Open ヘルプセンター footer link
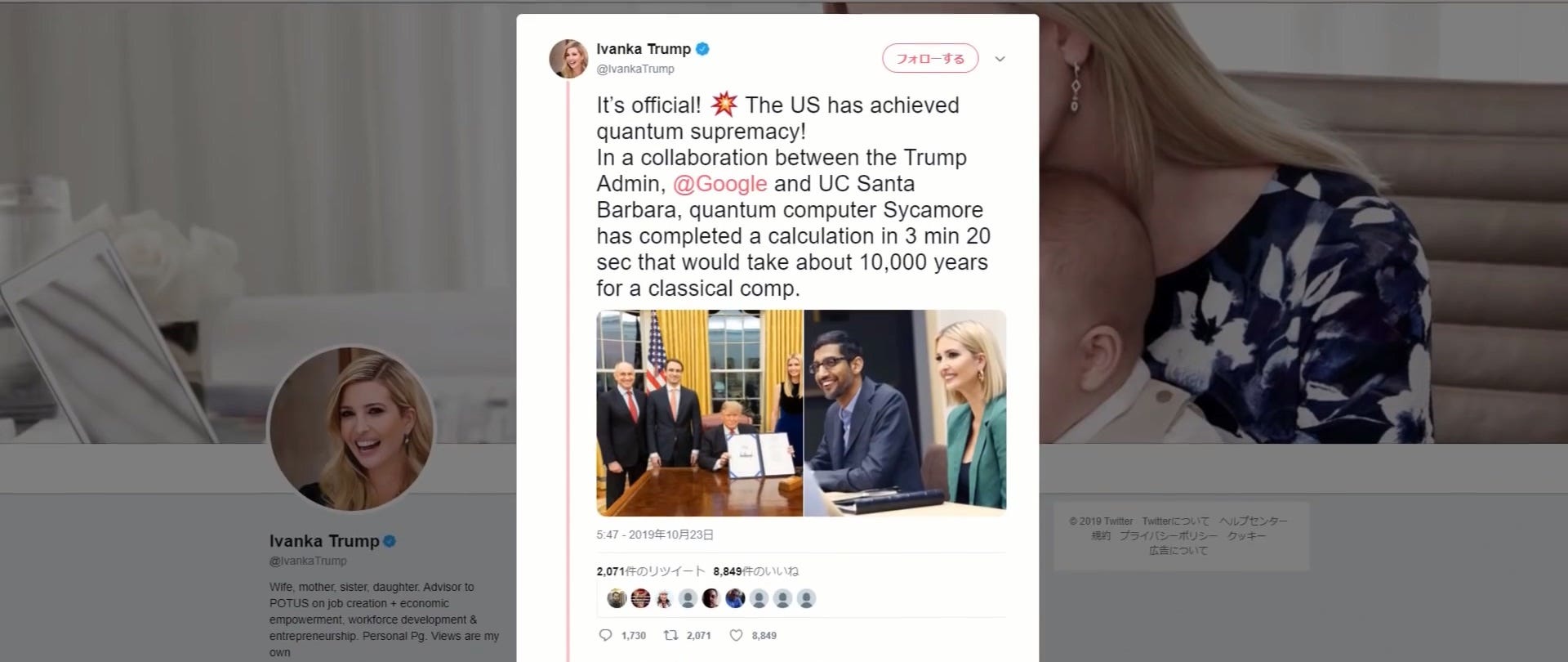The width and height of the screenshot is (1568, 662). [1254, 521]
